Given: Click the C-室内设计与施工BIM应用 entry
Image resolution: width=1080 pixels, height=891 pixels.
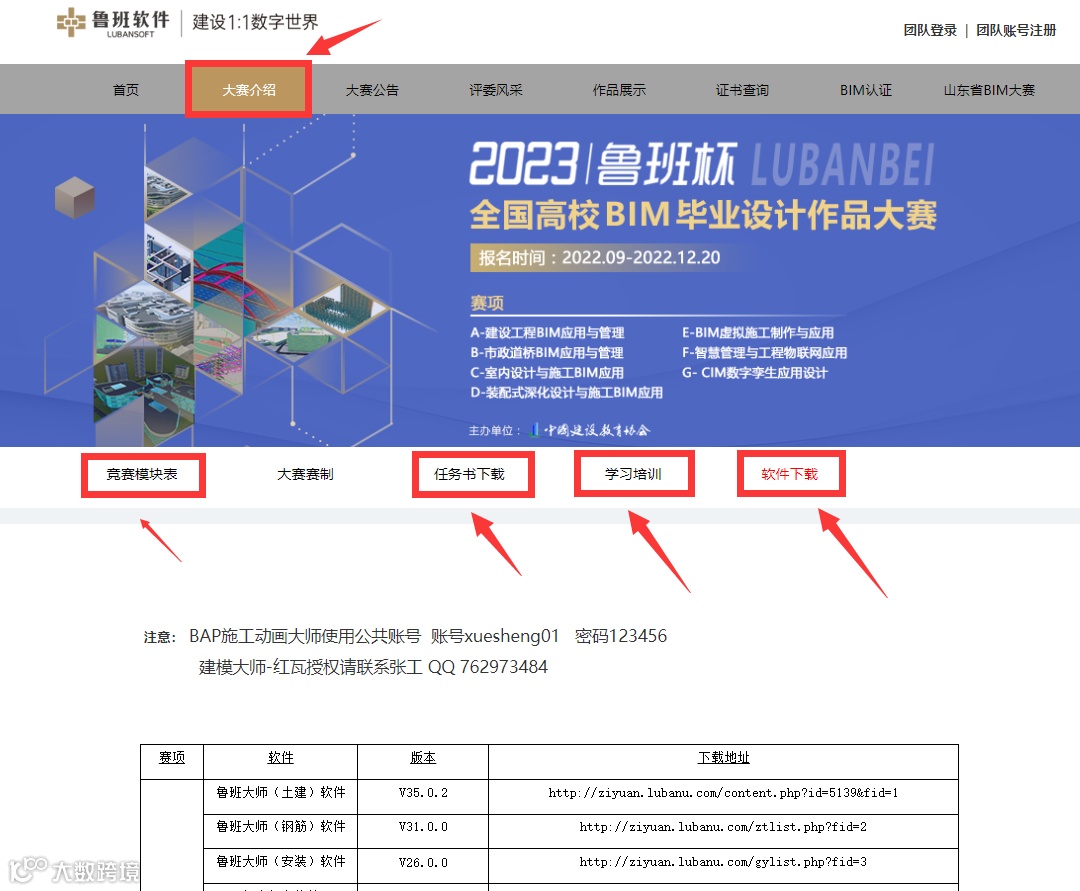Looking at the screenshot, I should 547,373.
